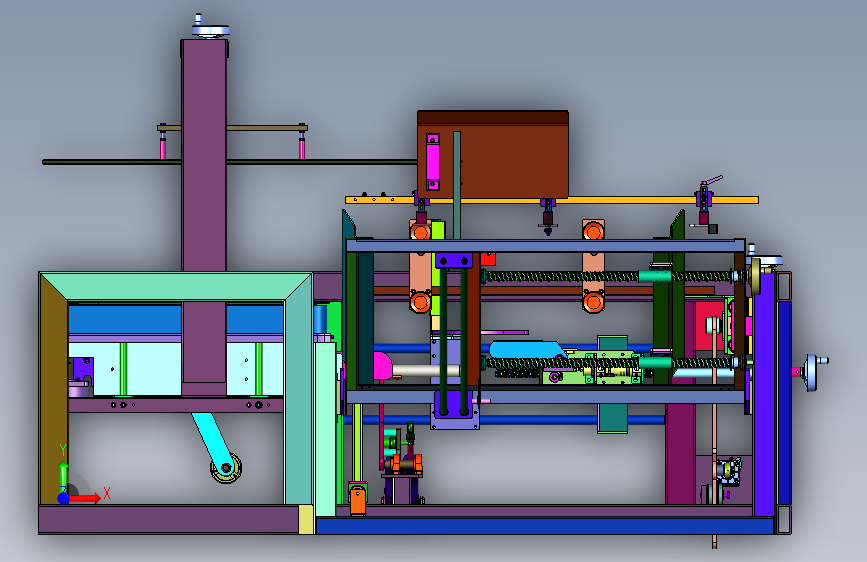
Task: Select the orange motor assembly at bottom center
Action: coord(404,464)
